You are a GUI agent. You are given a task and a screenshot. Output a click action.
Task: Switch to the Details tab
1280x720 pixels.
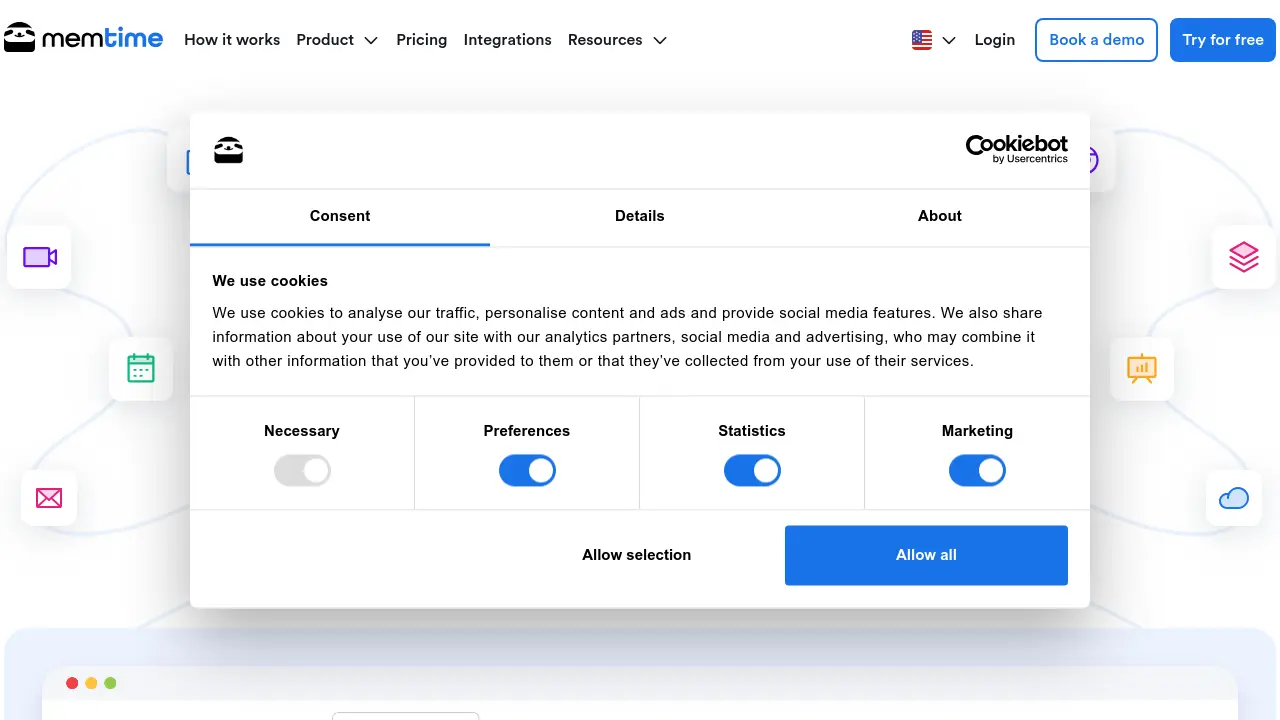pyautogui.click(x=640, y=216)
